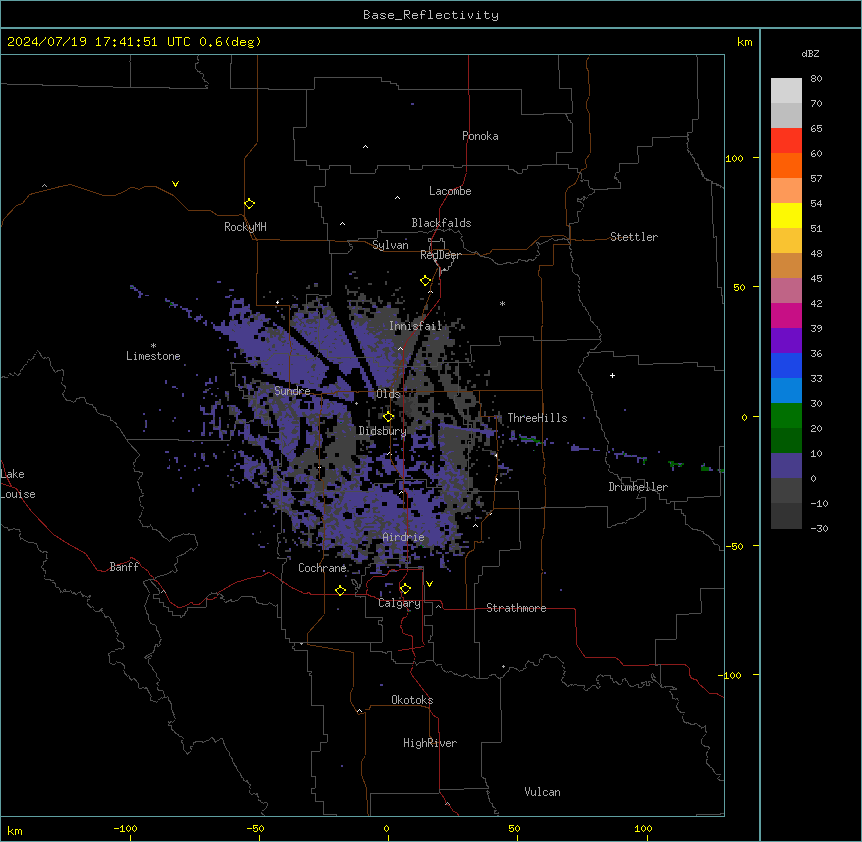Viewport: 862px width, 842px height.
Task: Click the yellow legend swatch near 54 dBZ
Action: tap(786, 215)
